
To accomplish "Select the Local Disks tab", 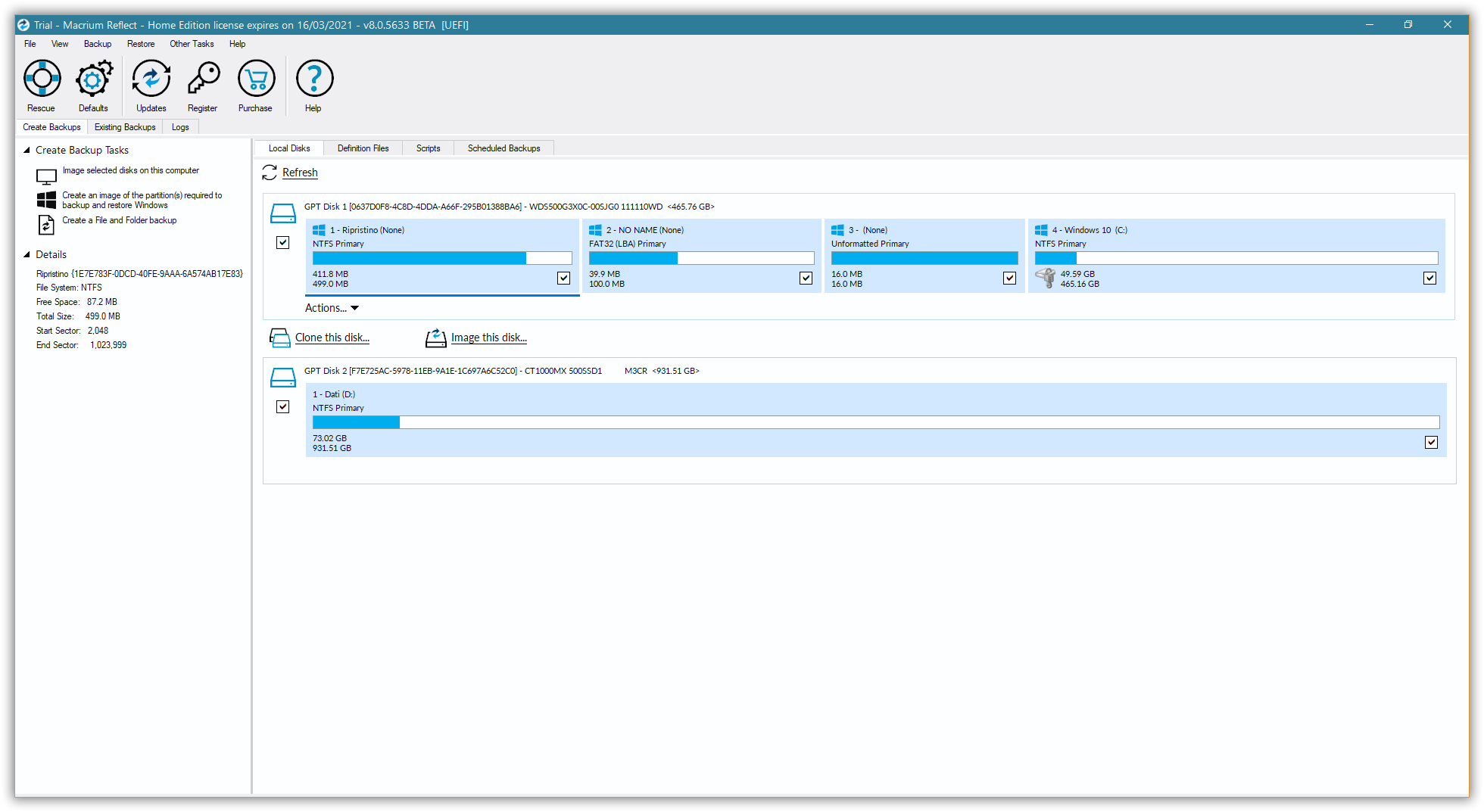I will 289,148.
